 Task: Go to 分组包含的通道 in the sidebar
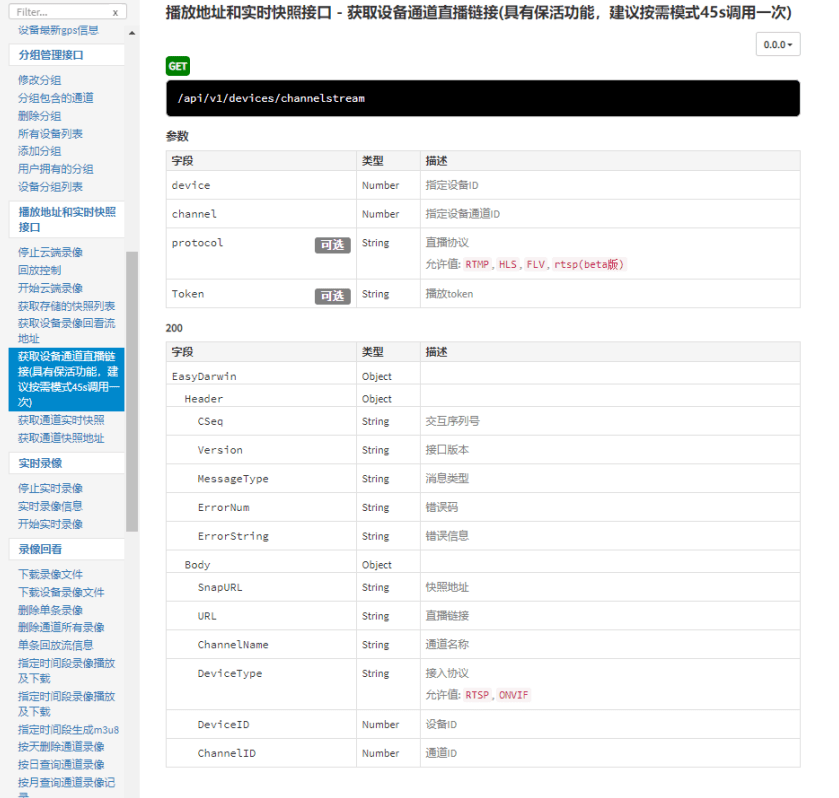pos(56,98)
